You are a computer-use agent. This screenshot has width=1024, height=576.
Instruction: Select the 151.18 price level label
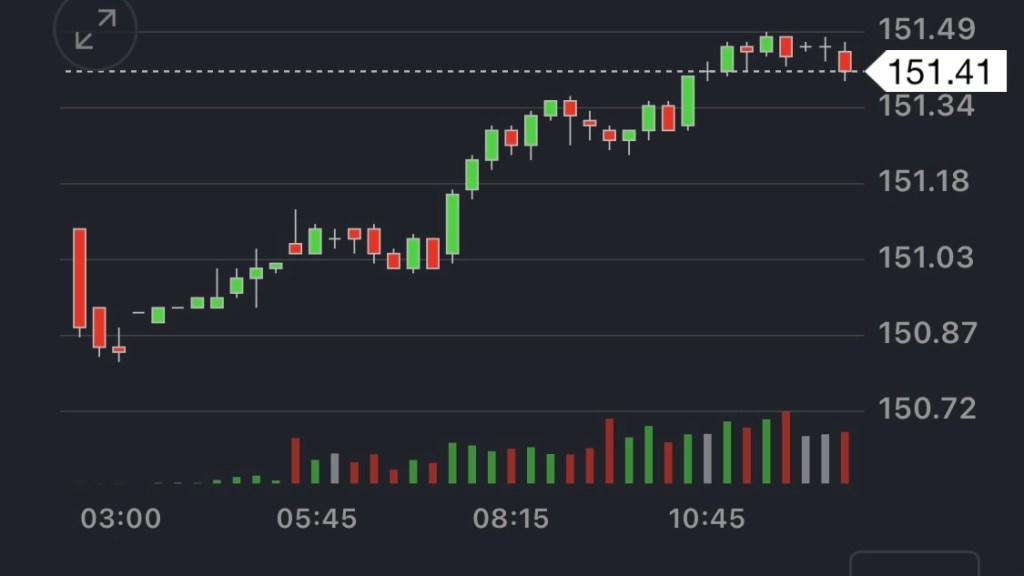[926, 182]
